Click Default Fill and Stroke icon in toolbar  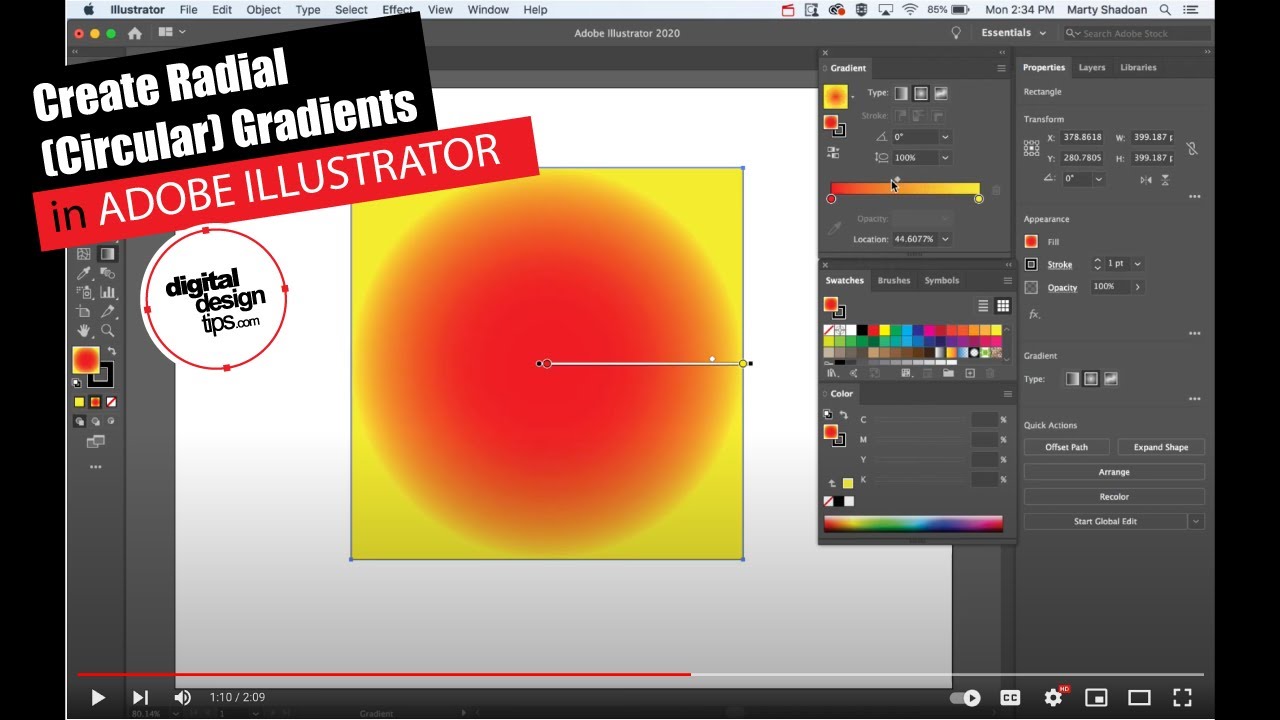pyautogui.click(x=77, y=383)
